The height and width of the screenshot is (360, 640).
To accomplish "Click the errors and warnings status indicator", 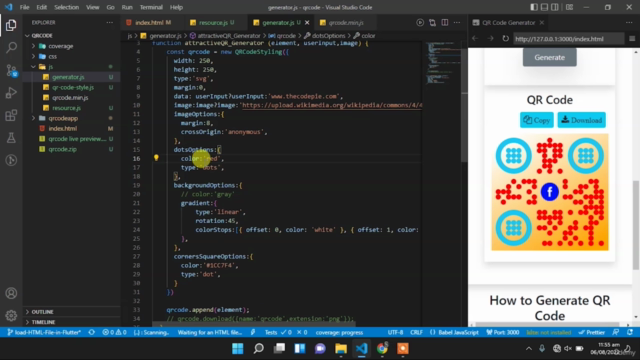I will pos(114,332).
